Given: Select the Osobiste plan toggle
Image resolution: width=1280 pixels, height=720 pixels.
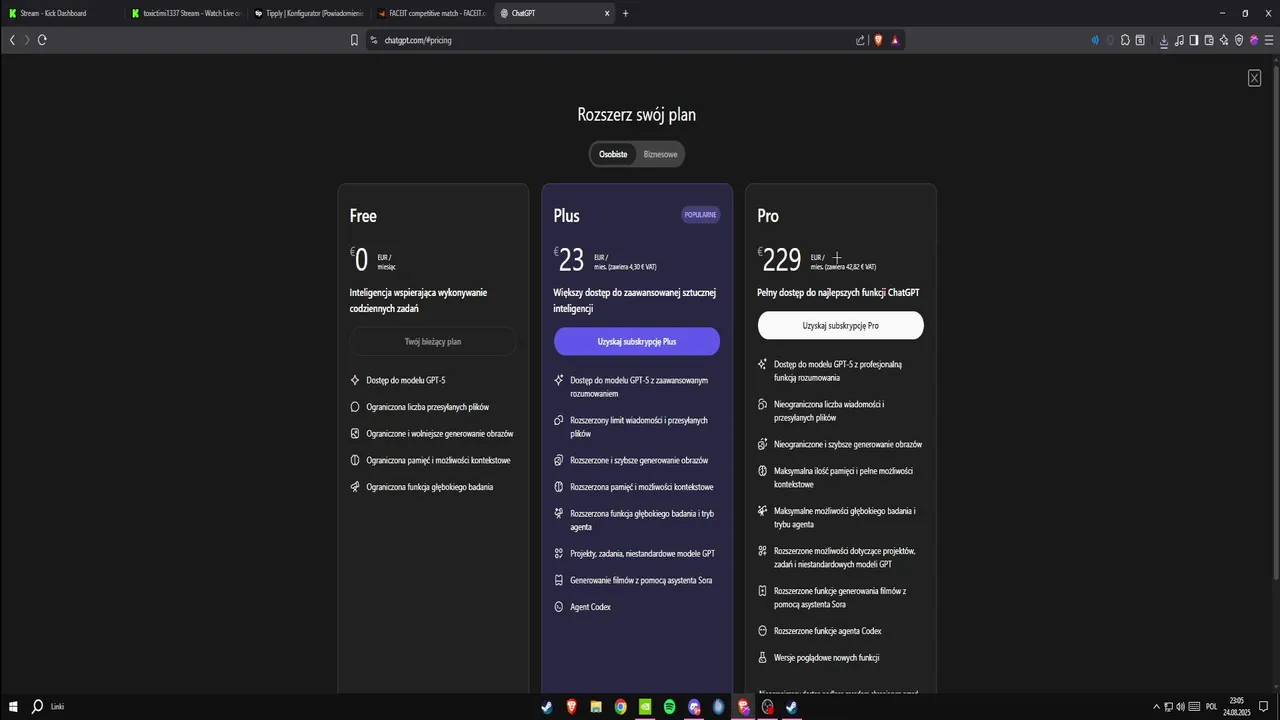Looking at the screenshot, I should pos(613,154).
